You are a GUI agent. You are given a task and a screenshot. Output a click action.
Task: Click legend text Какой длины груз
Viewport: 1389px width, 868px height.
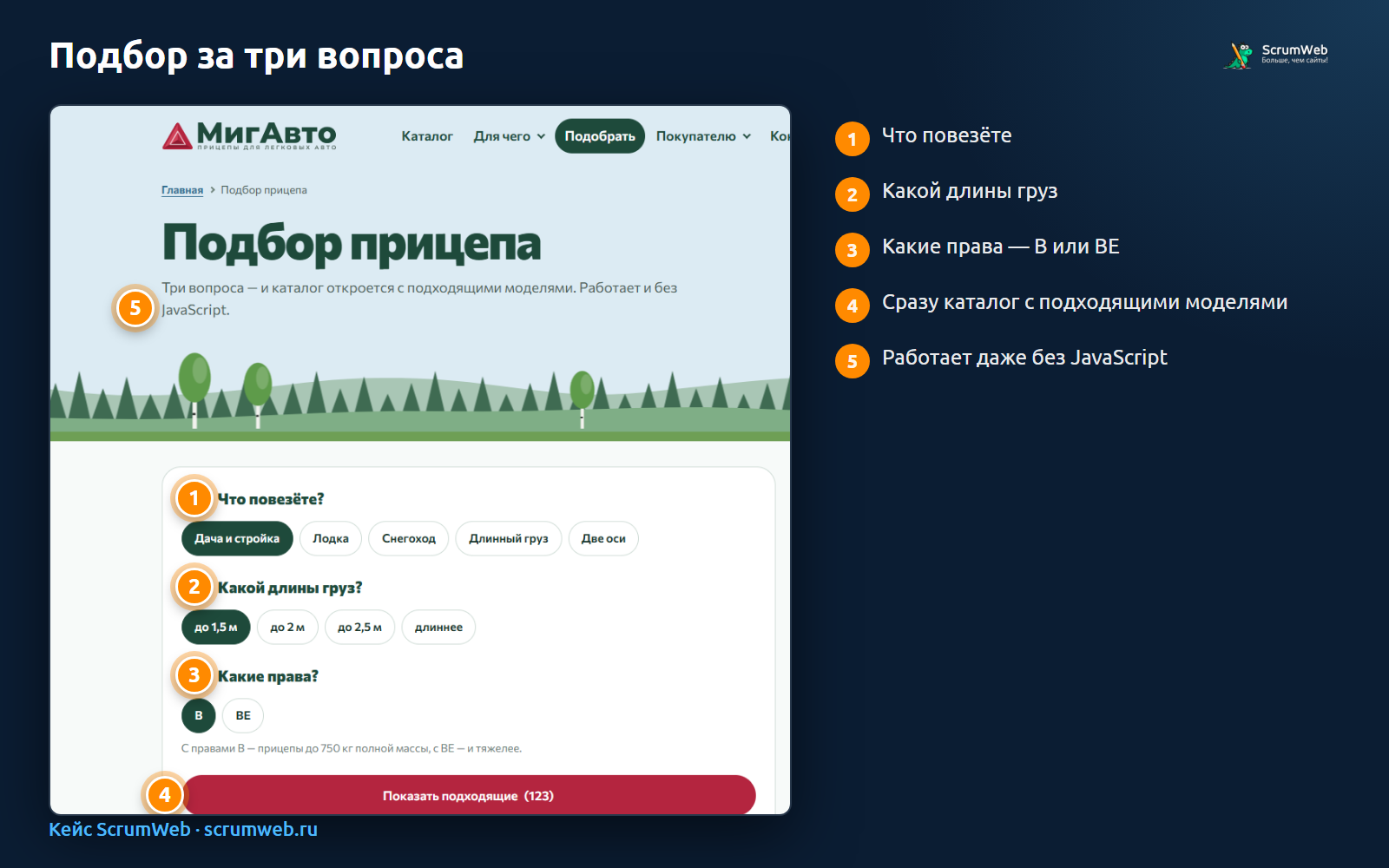970,191
